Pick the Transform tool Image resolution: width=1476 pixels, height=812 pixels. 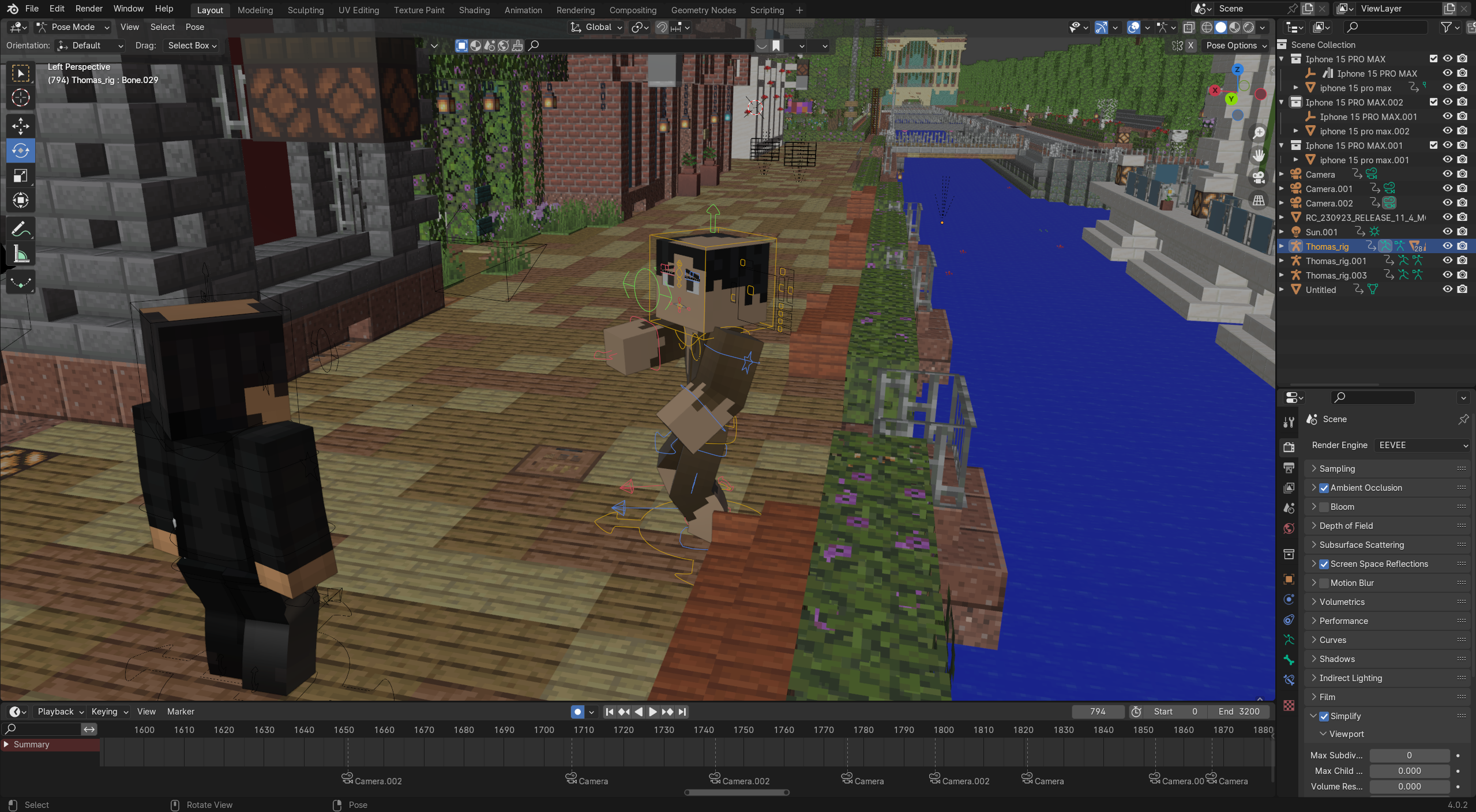pos(21,201)
